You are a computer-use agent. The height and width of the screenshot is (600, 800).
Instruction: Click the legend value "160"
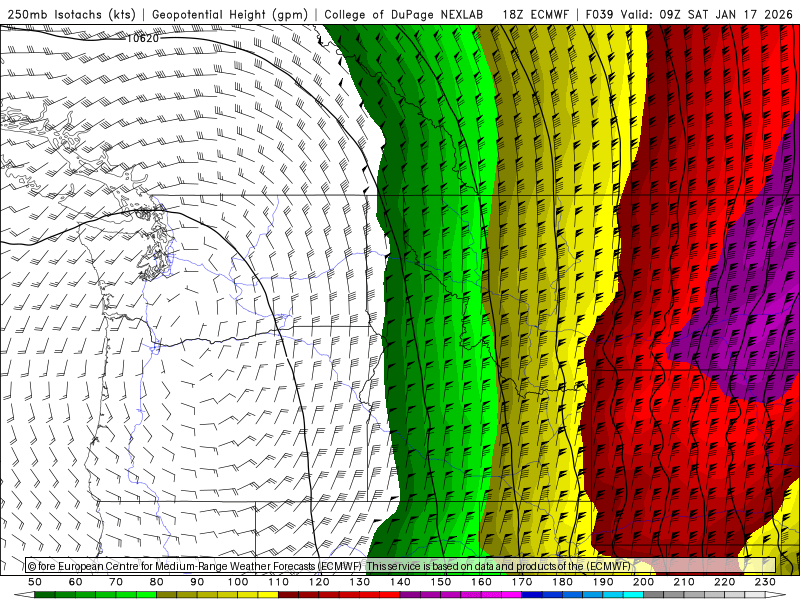coord(481,582)
